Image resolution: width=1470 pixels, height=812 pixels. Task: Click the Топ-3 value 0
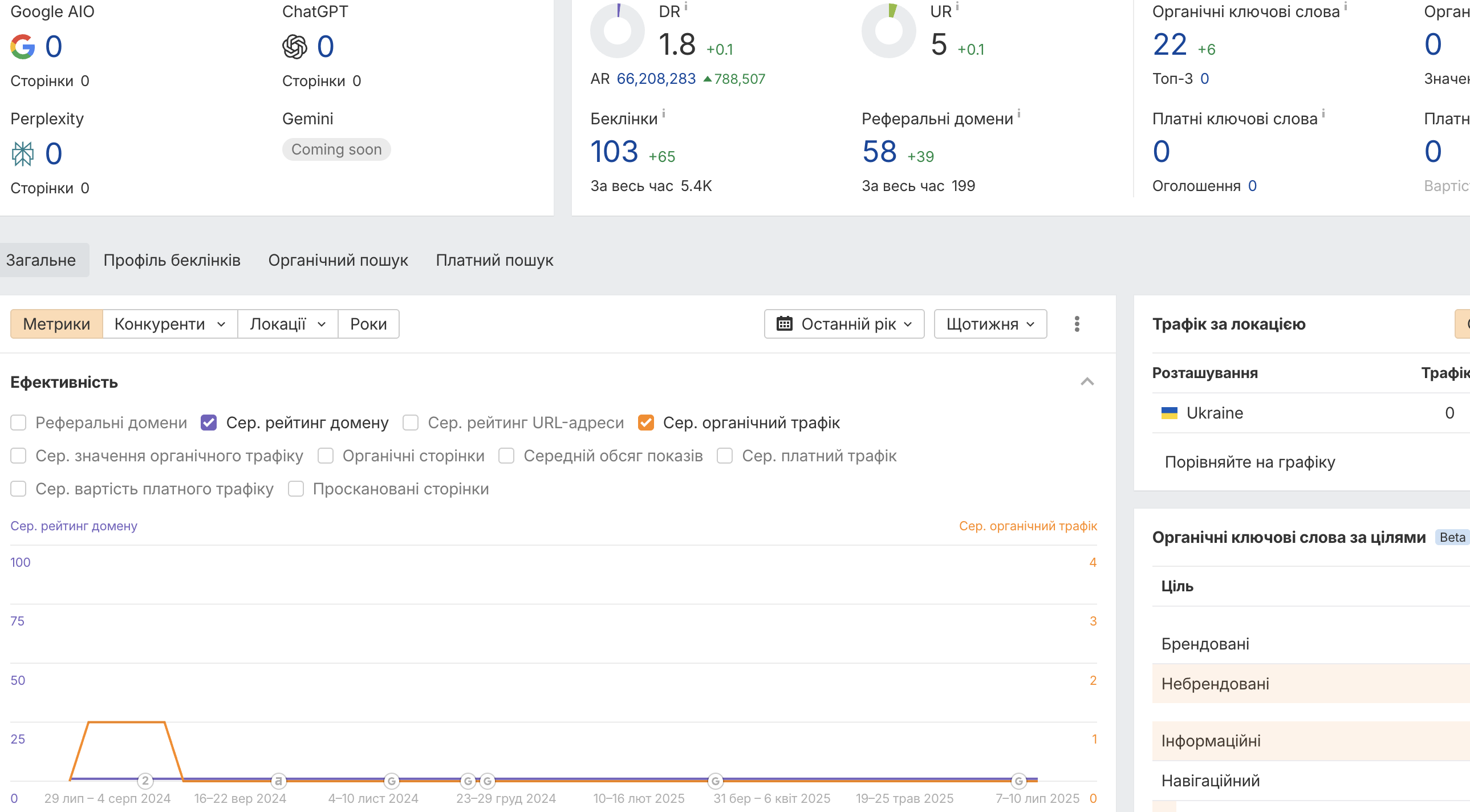coord(1205,79)
